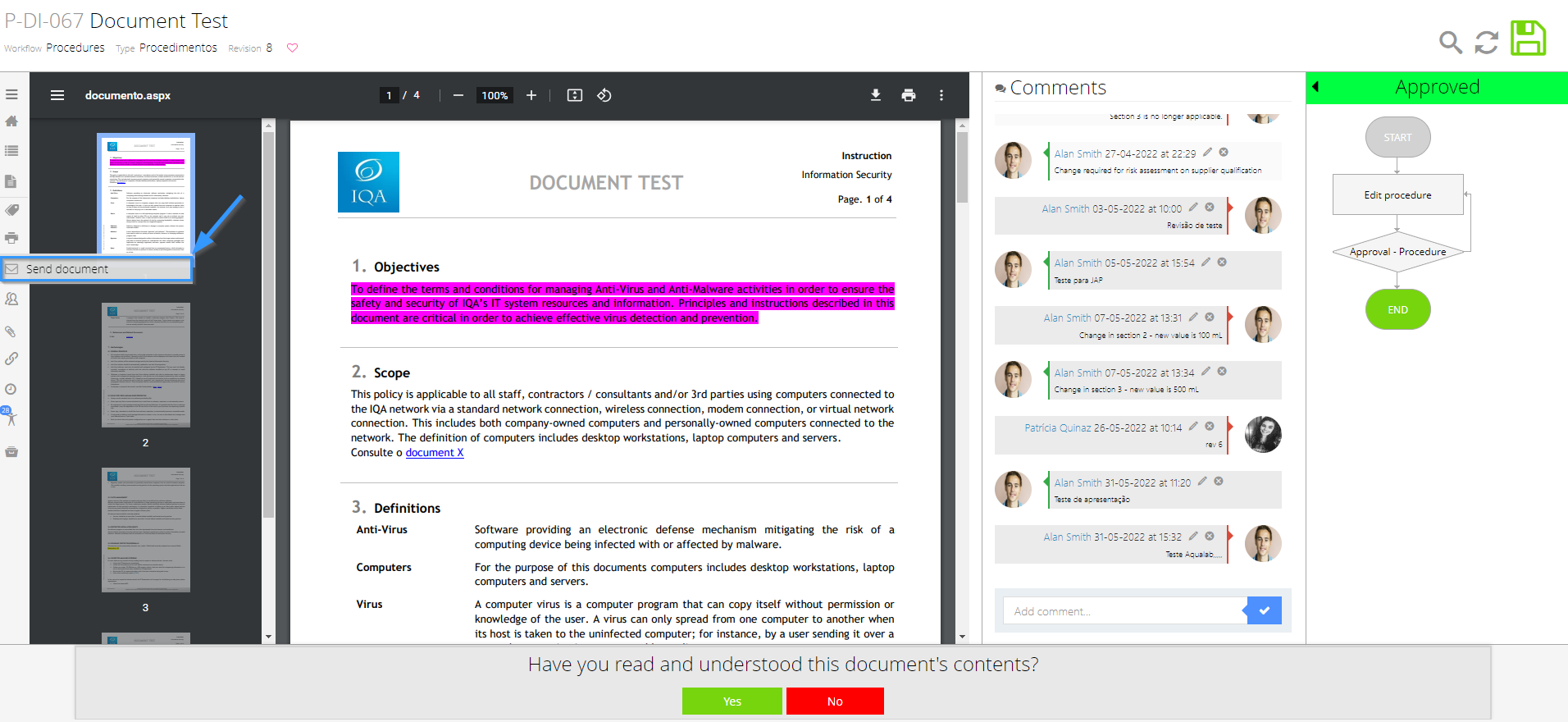
Task: Submit comment with blue checkmark button
Action: click(1265, 610)
